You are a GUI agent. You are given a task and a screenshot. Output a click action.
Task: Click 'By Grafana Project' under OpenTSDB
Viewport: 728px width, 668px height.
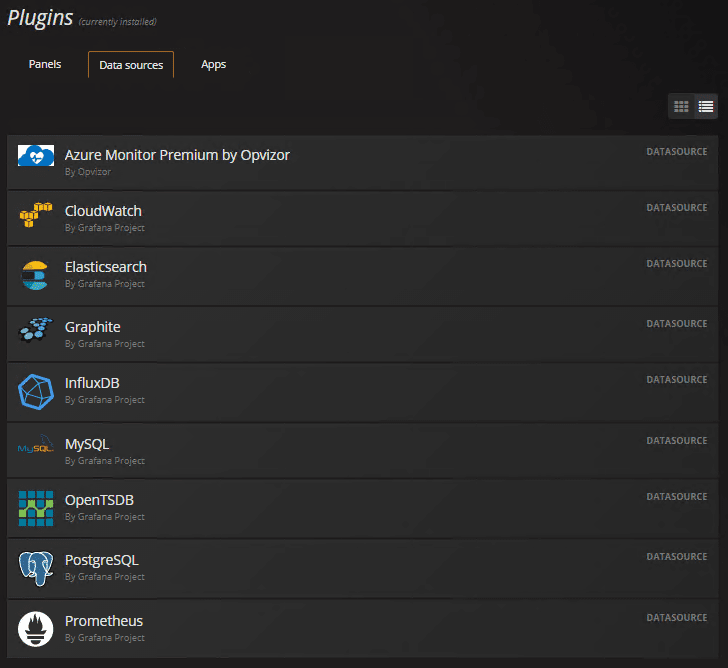point(105,517)
